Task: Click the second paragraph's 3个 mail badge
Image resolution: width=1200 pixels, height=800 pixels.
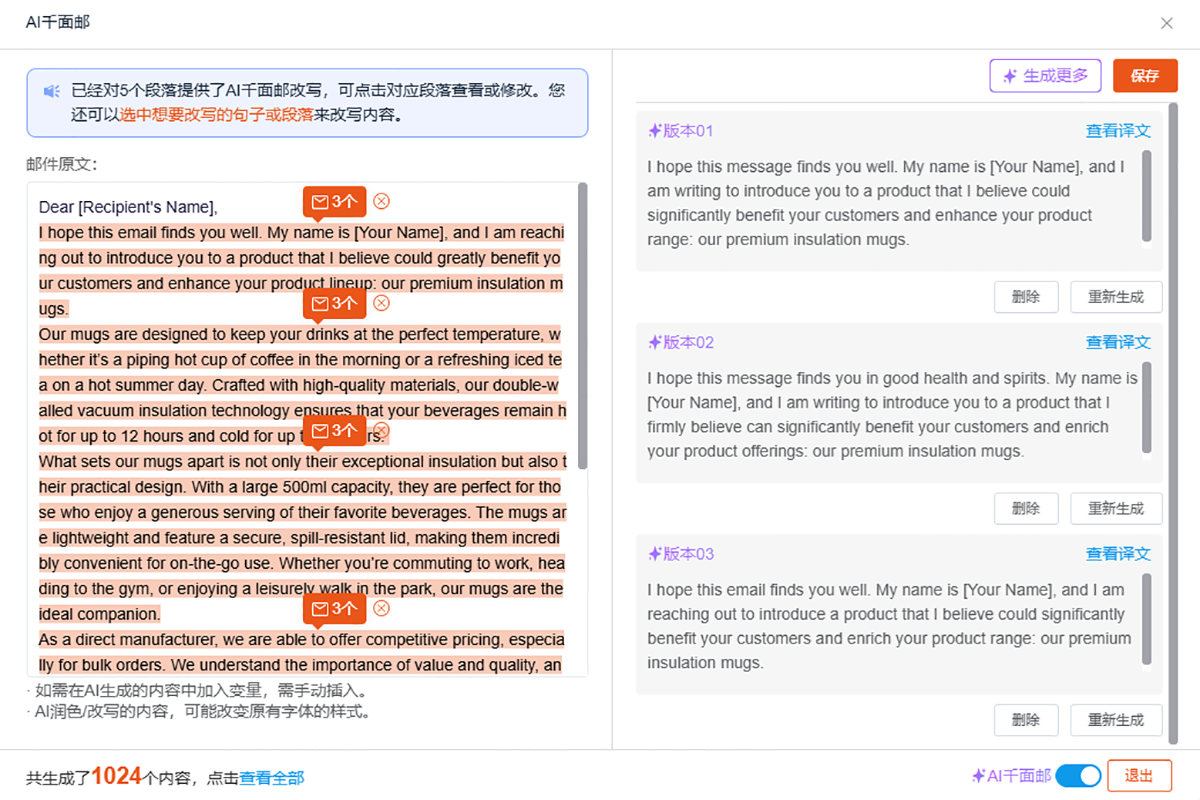Action: pos(334,304)
